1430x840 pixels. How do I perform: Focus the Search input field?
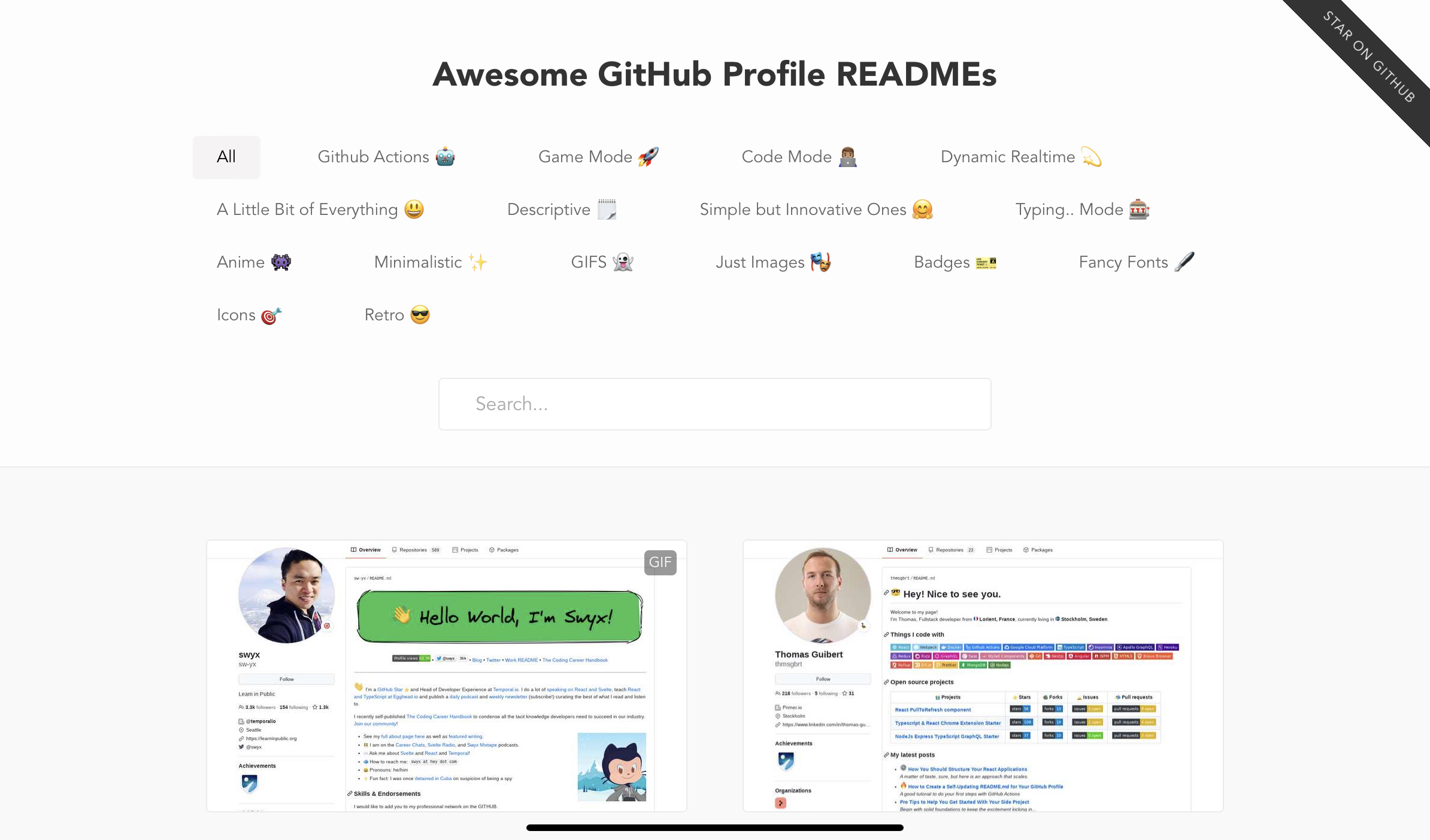[x=714, y=404]
